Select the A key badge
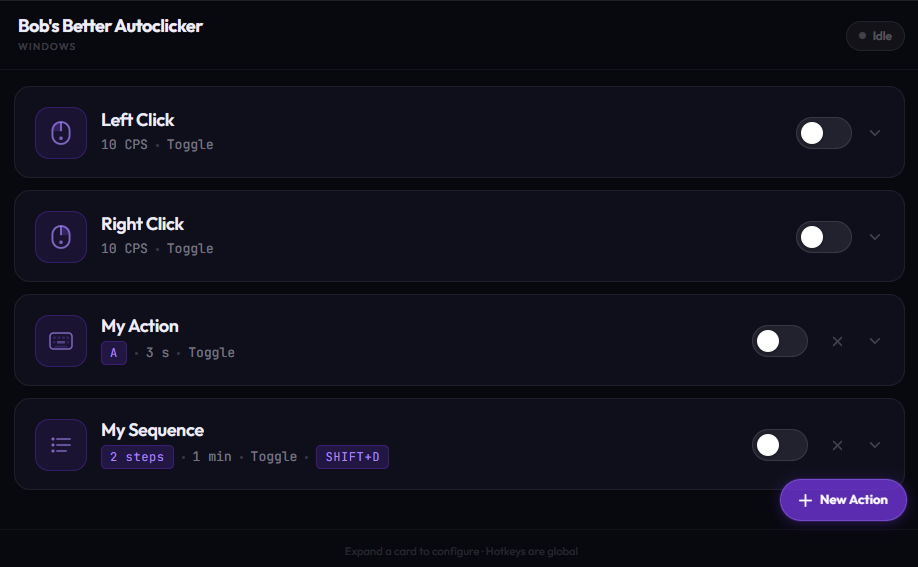The height and width of the screenshot is (567, 918). (x=114, y=353)
